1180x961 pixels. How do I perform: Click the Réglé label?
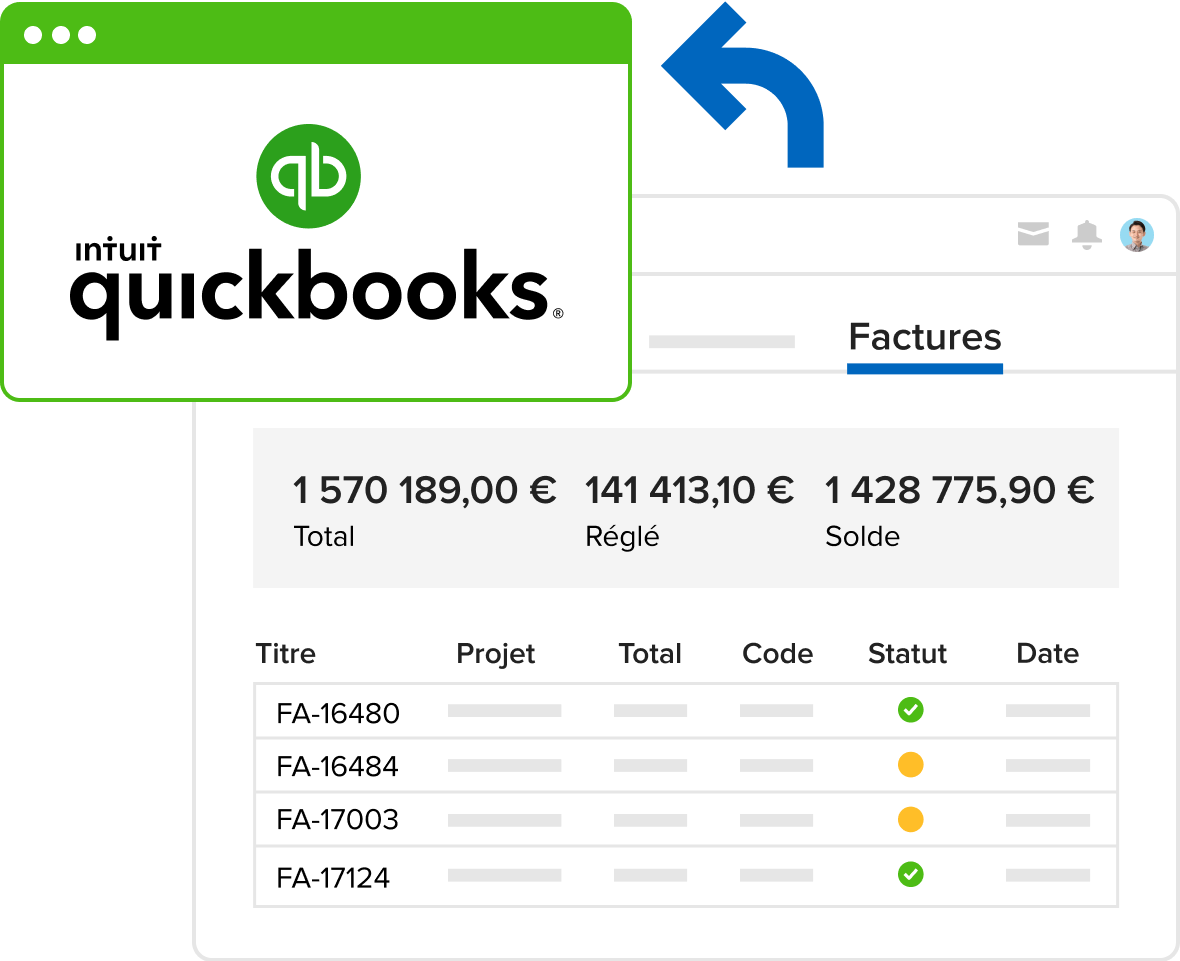coord(622,537)
